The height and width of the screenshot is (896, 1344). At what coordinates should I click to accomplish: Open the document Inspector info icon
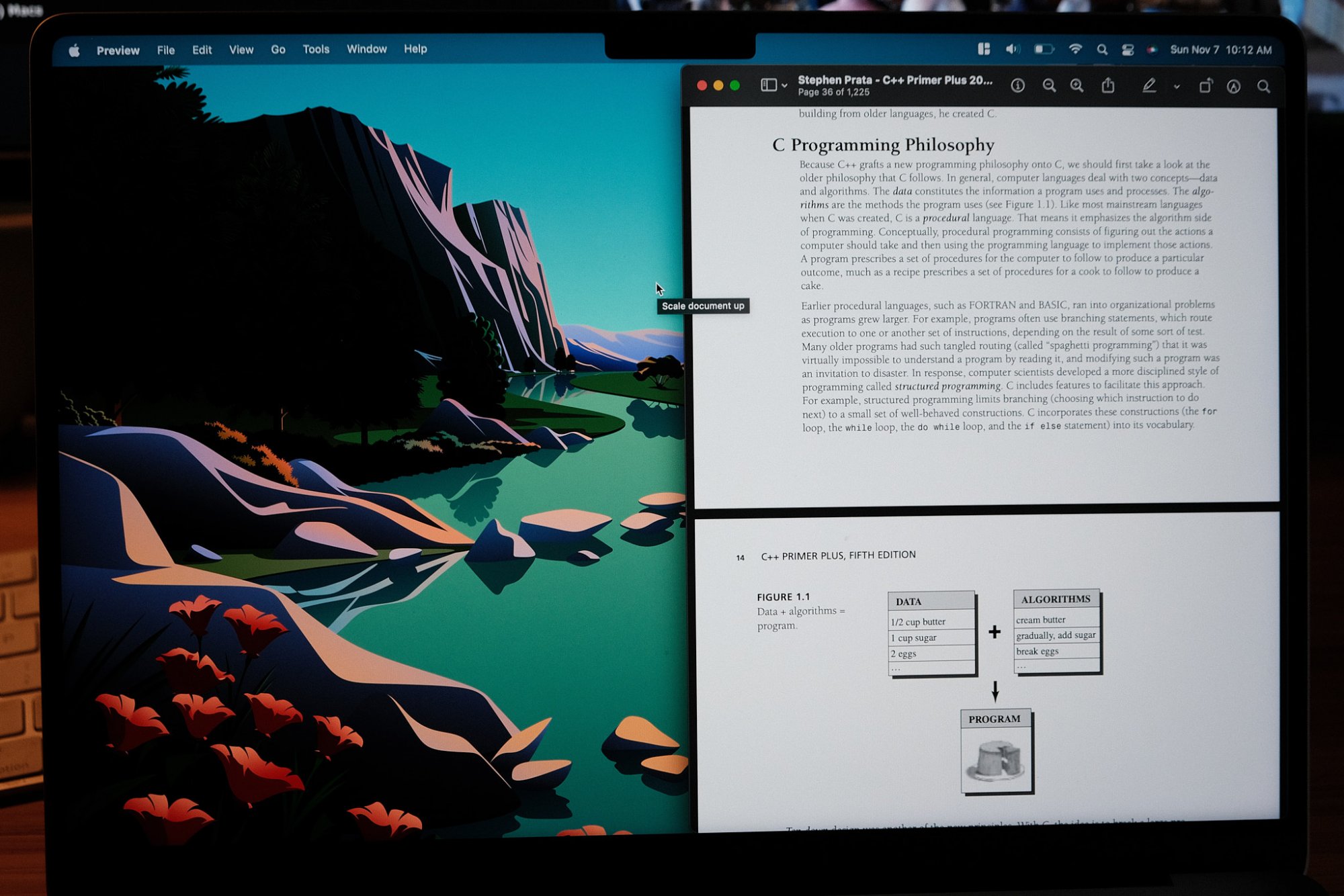[x=1017, y=86]
